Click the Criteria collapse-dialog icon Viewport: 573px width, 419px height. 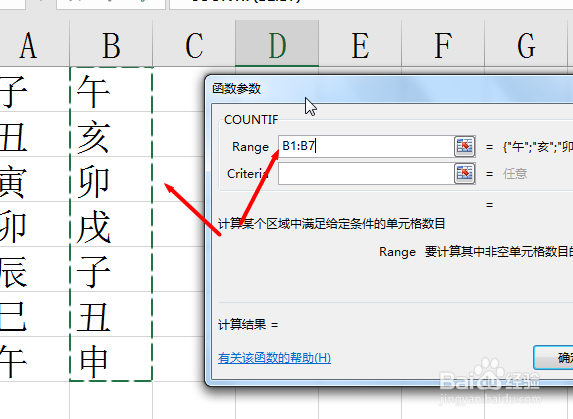(x=464, y=173)
